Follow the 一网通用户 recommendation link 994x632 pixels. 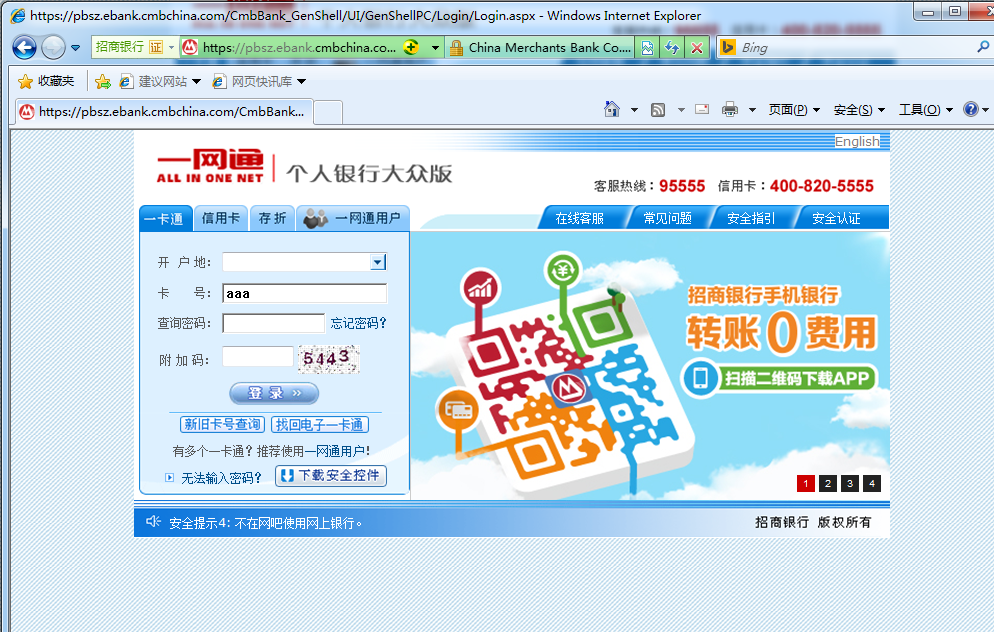pyautogui.click(x=335, y=451)
